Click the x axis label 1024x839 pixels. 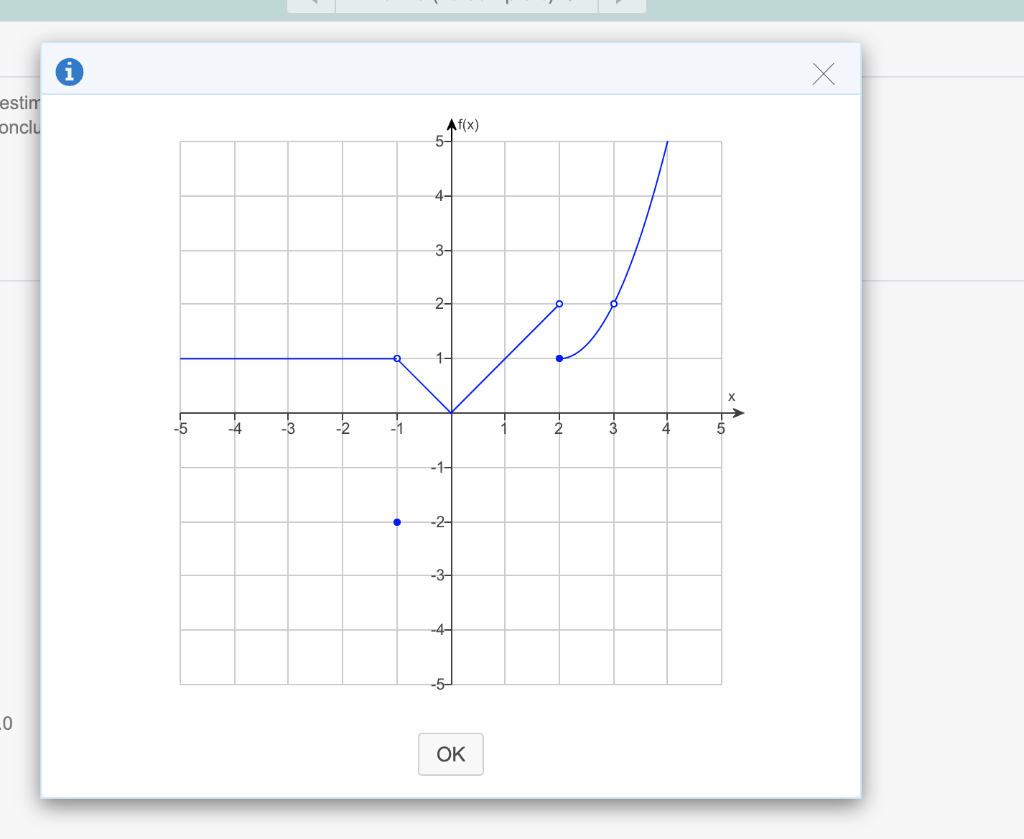730,396
